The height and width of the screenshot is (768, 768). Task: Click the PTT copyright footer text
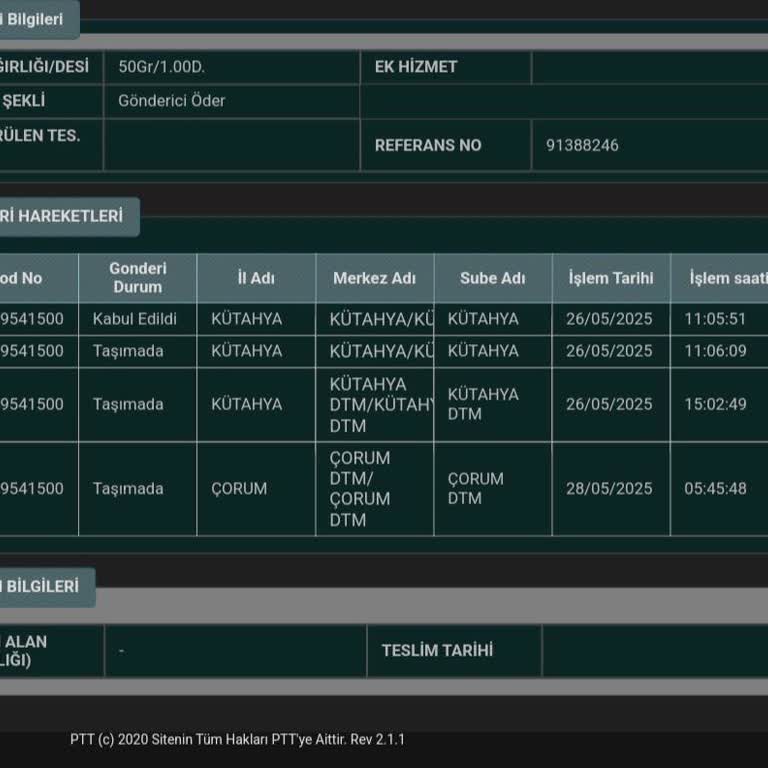click(237, 740)
